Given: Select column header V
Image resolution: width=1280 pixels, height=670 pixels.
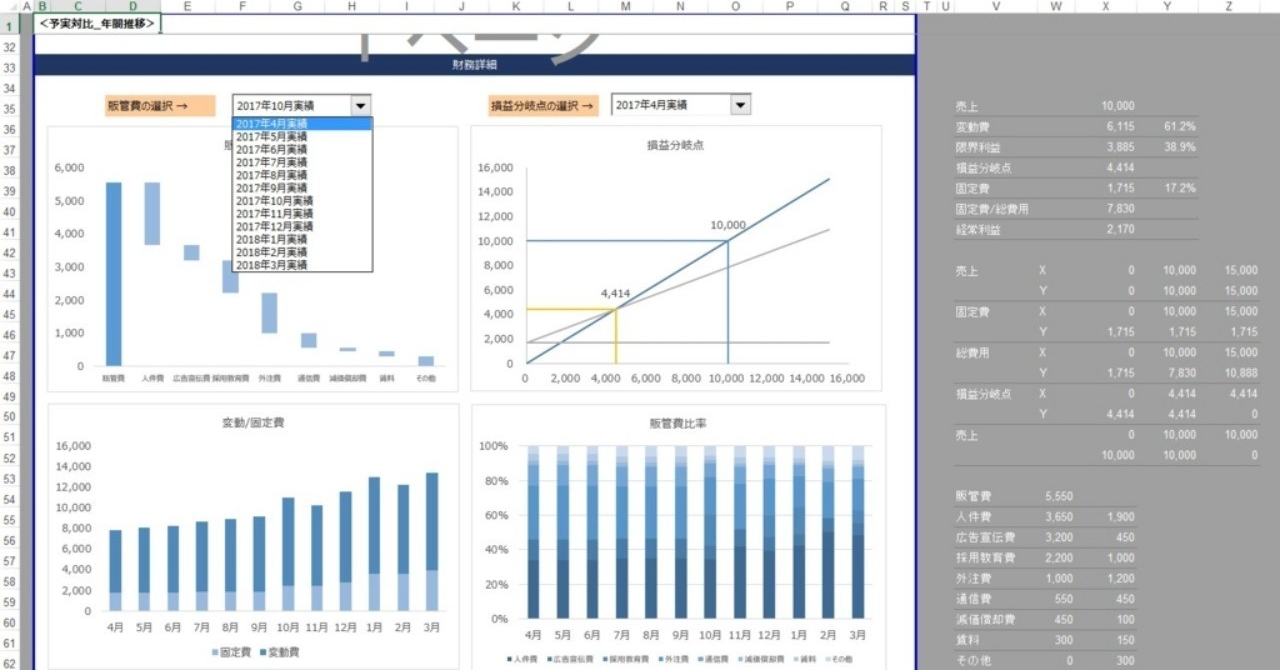Looking at the screenshot, I should point(996,7).
